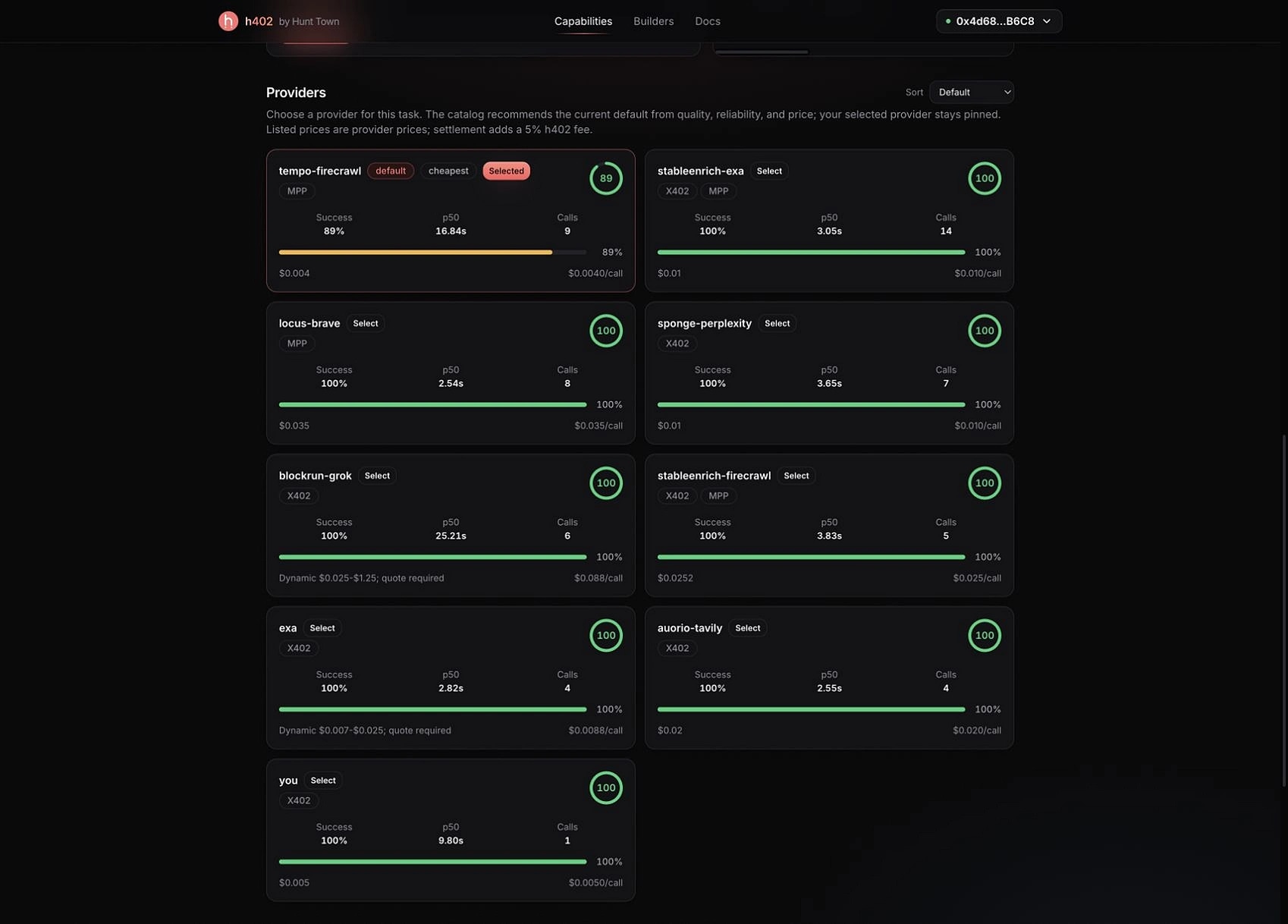Click the '$0.0050/call' price on you card
The width and height of the screenshot is (1288, 924).
click(x=595, y=884)
